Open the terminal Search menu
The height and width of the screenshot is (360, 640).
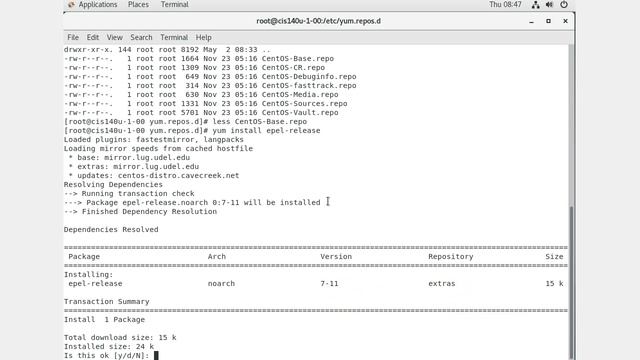pos(141,37)
